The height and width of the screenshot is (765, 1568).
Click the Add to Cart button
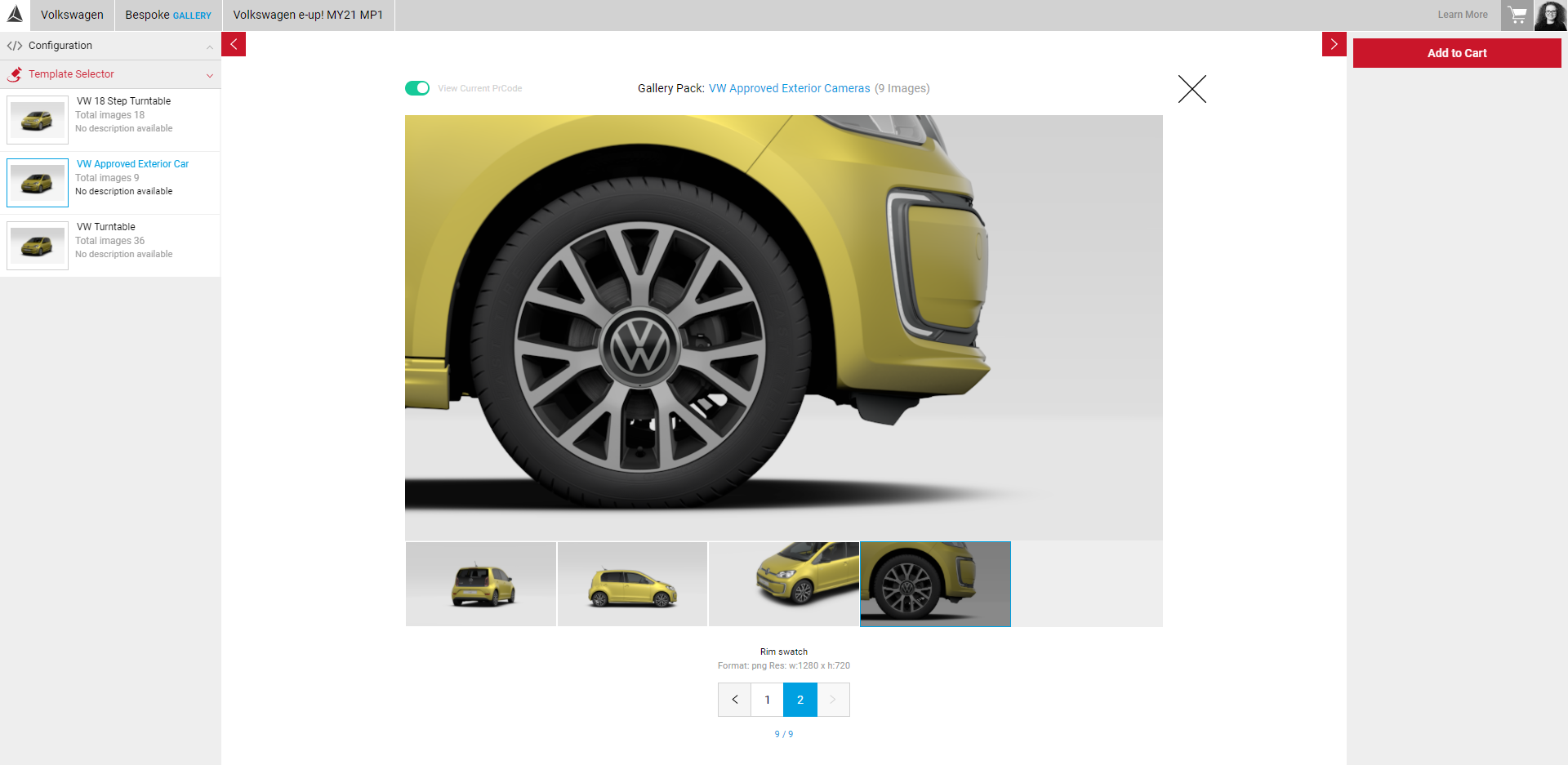(x=1457, y=53)
